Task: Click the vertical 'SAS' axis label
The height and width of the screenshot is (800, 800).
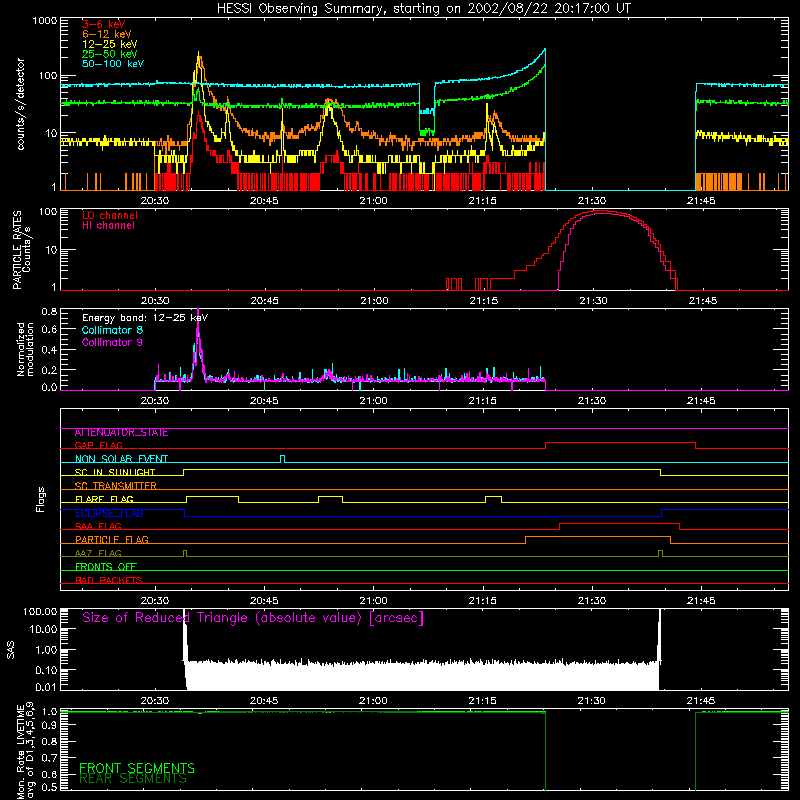Action: tap(10, 650)
